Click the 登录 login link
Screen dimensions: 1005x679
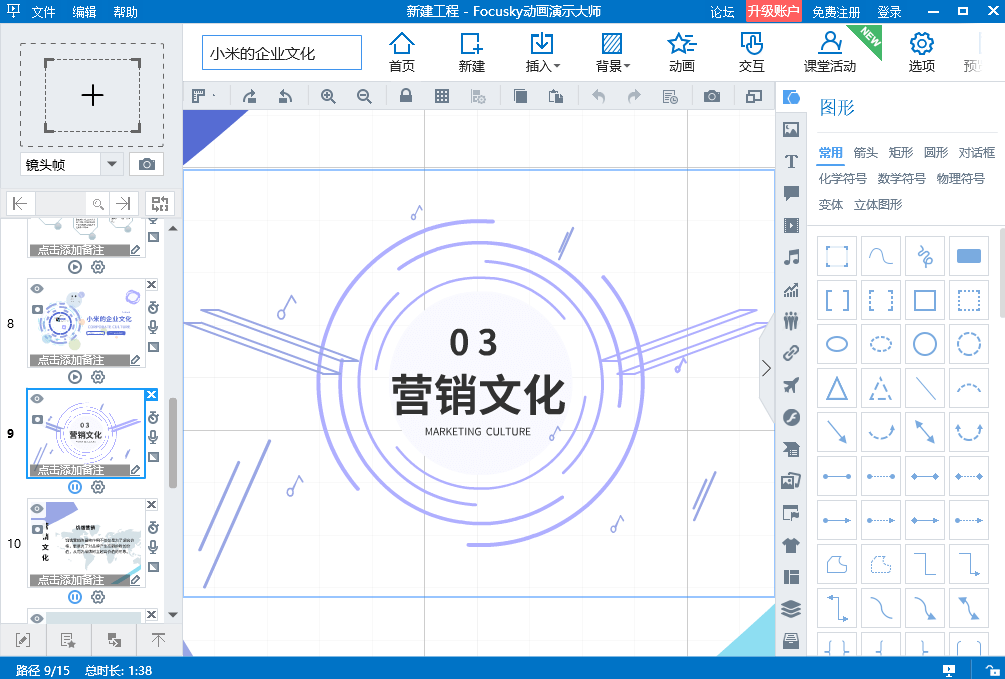[889, 12]
